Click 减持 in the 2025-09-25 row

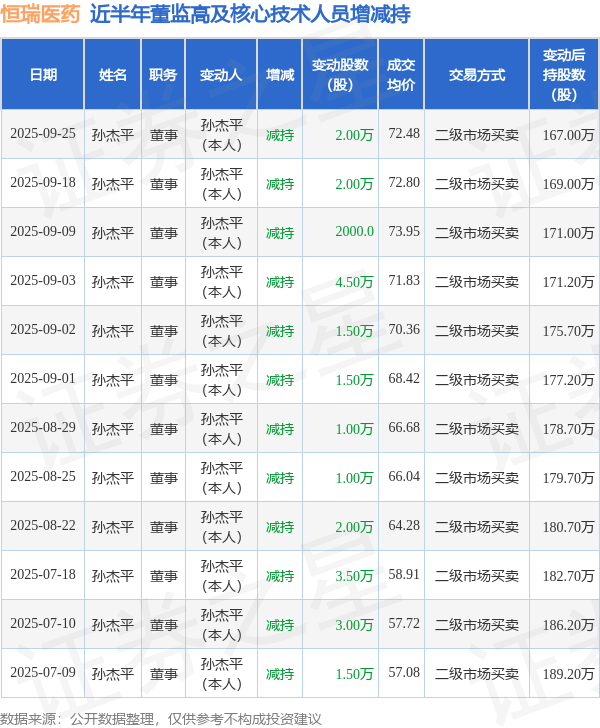[x=280, y=135]
